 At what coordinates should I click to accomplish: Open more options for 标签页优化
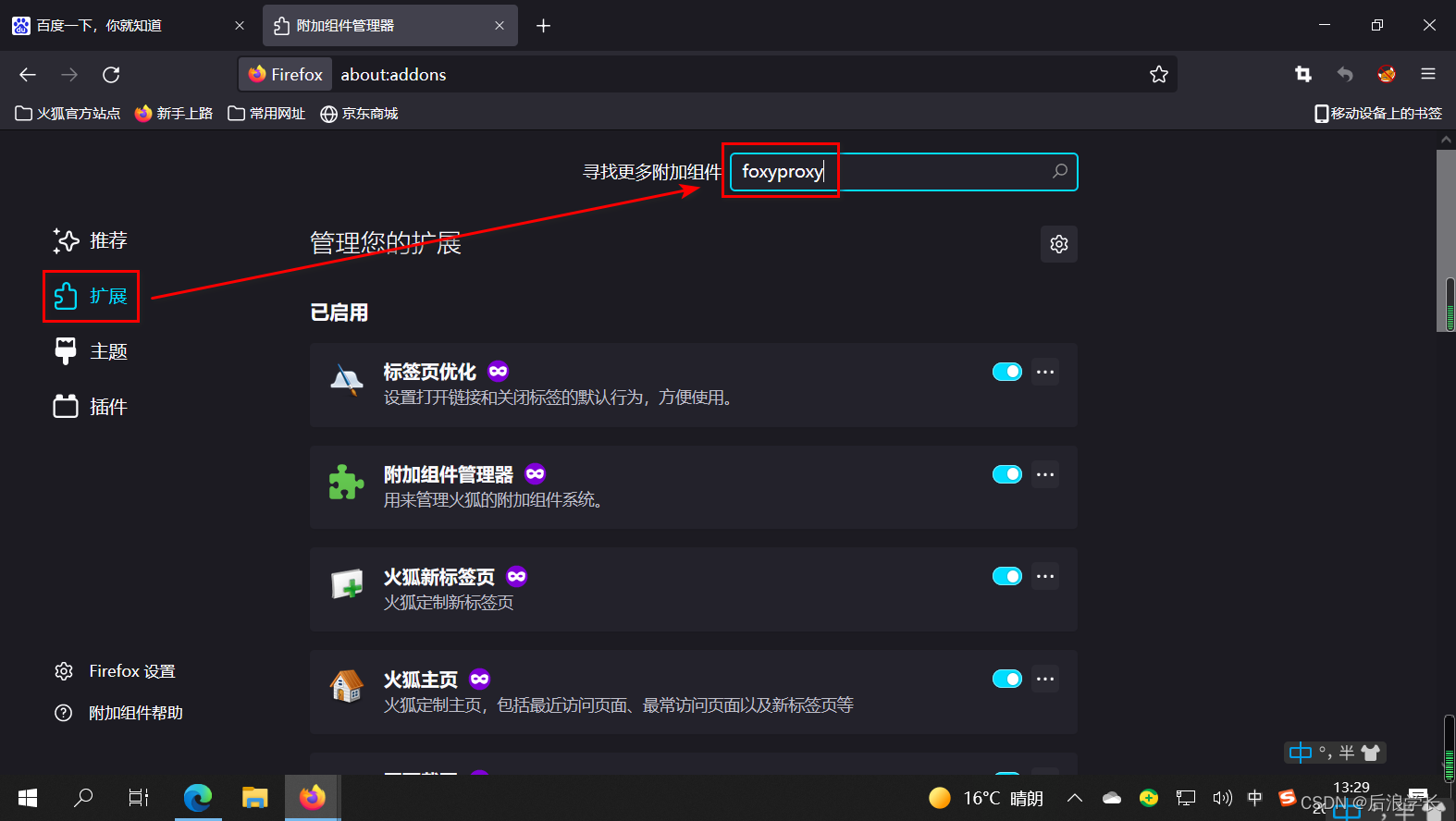[1045, 372]
